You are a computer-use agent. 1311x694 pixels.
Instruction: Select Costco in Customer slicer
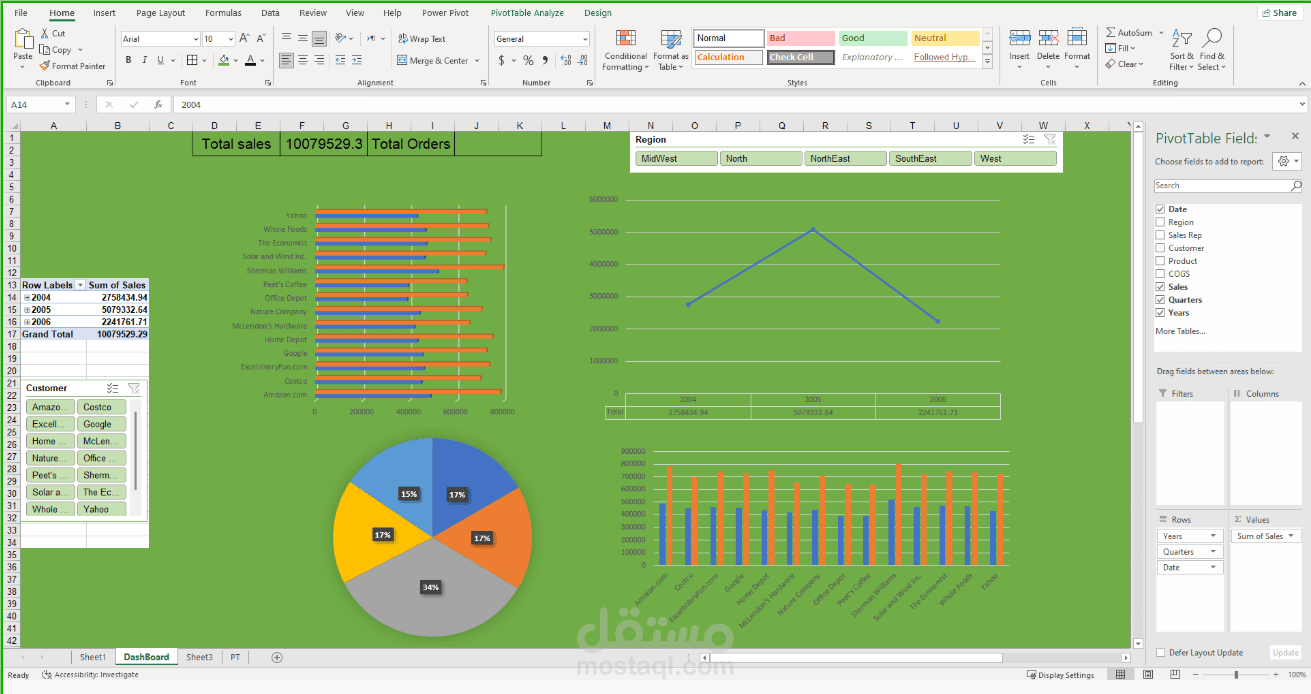102,407
